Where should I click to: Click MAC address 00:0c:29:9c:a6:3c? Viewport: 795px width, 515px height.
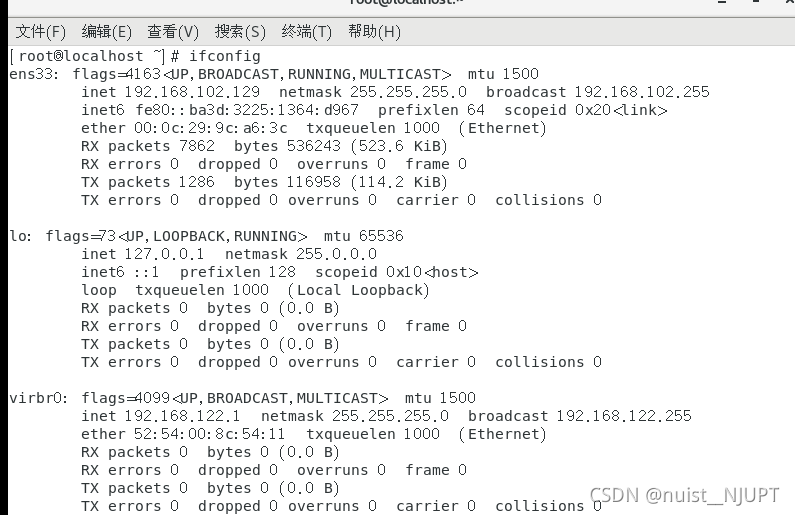pos(211,128)
